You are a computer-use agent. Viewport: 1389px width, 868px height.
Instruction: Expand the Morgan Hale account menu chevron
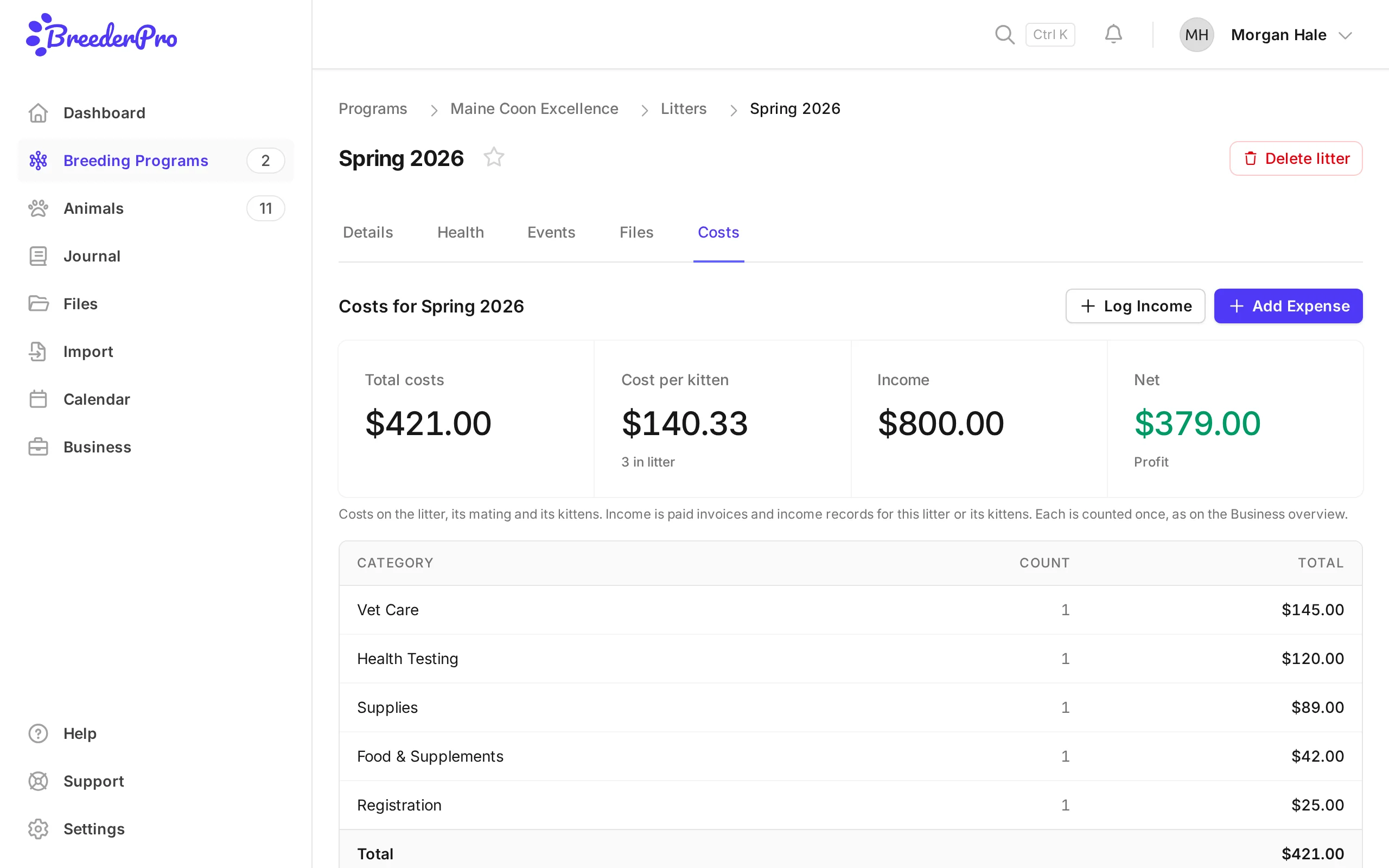pyautogui.click(x=1346, y=36)
